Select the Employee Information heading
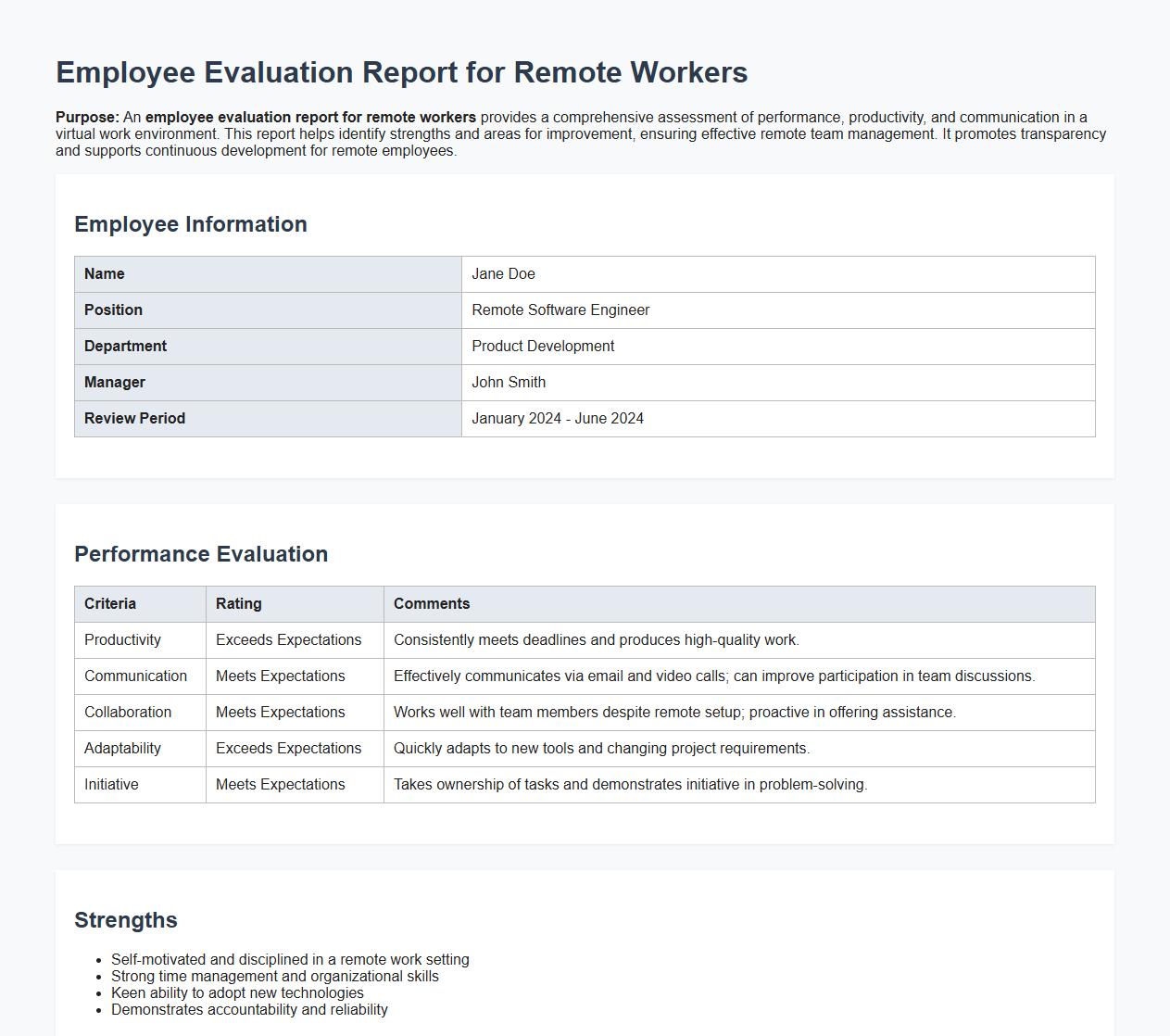The image size is (1170, 1036). pos(191,223)
